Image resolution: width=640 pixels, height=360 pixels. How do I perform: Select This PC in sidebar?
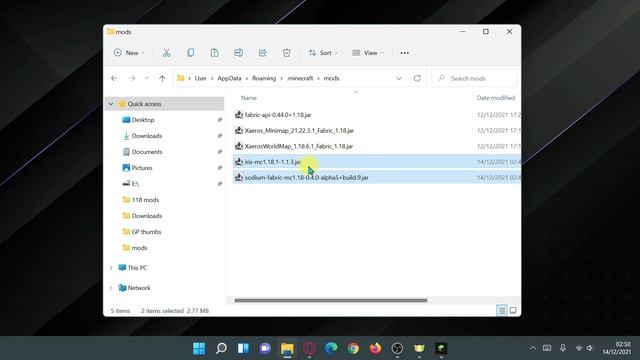137,268
